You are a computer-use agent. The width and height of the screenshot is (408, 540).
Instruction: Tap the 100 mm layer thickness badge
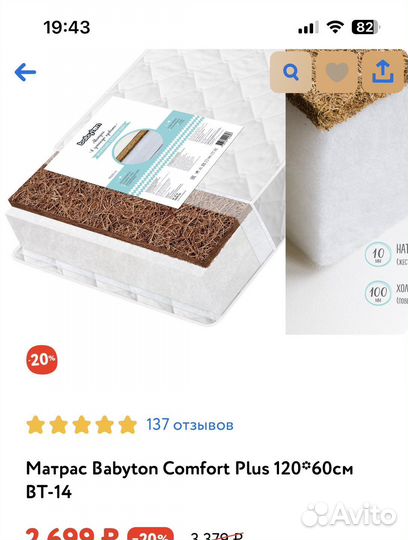378,293
